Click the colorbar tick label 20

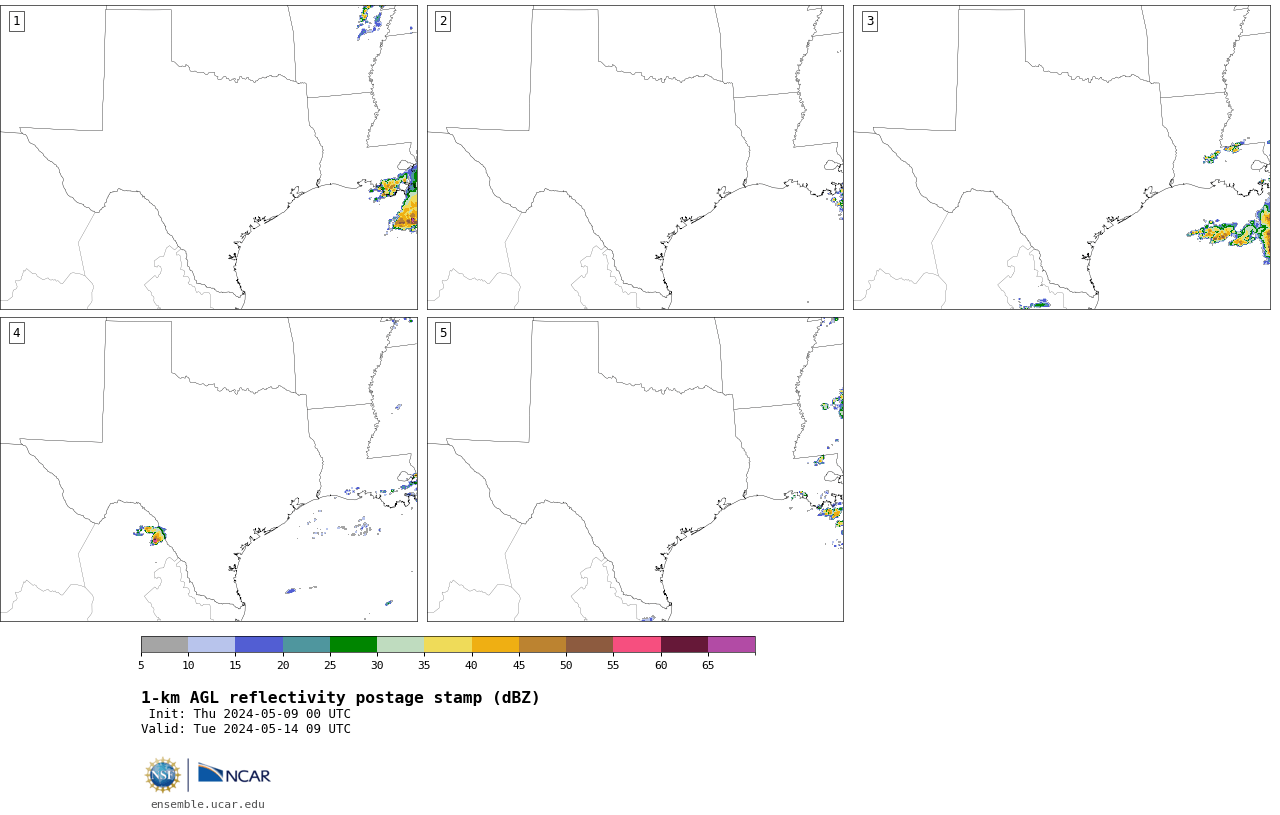pyautogui.click(x=283, y=665)
